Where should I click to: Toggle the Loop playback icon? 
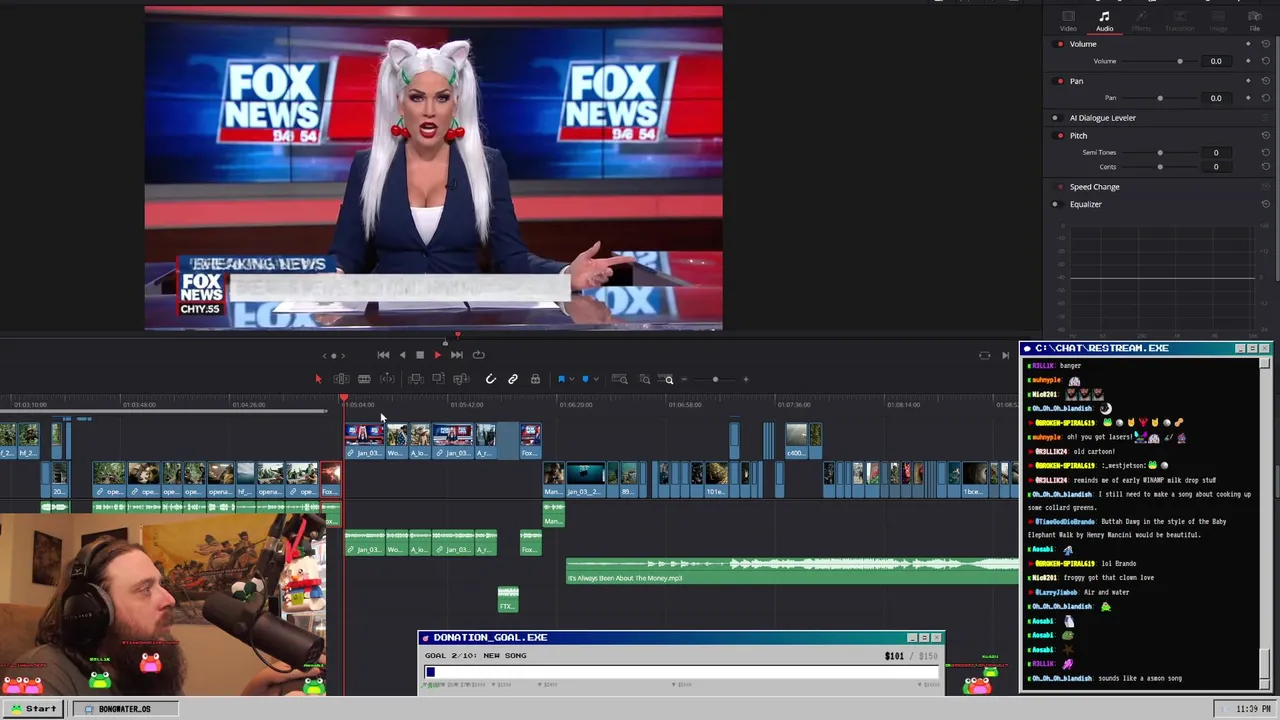click(479, 355)
